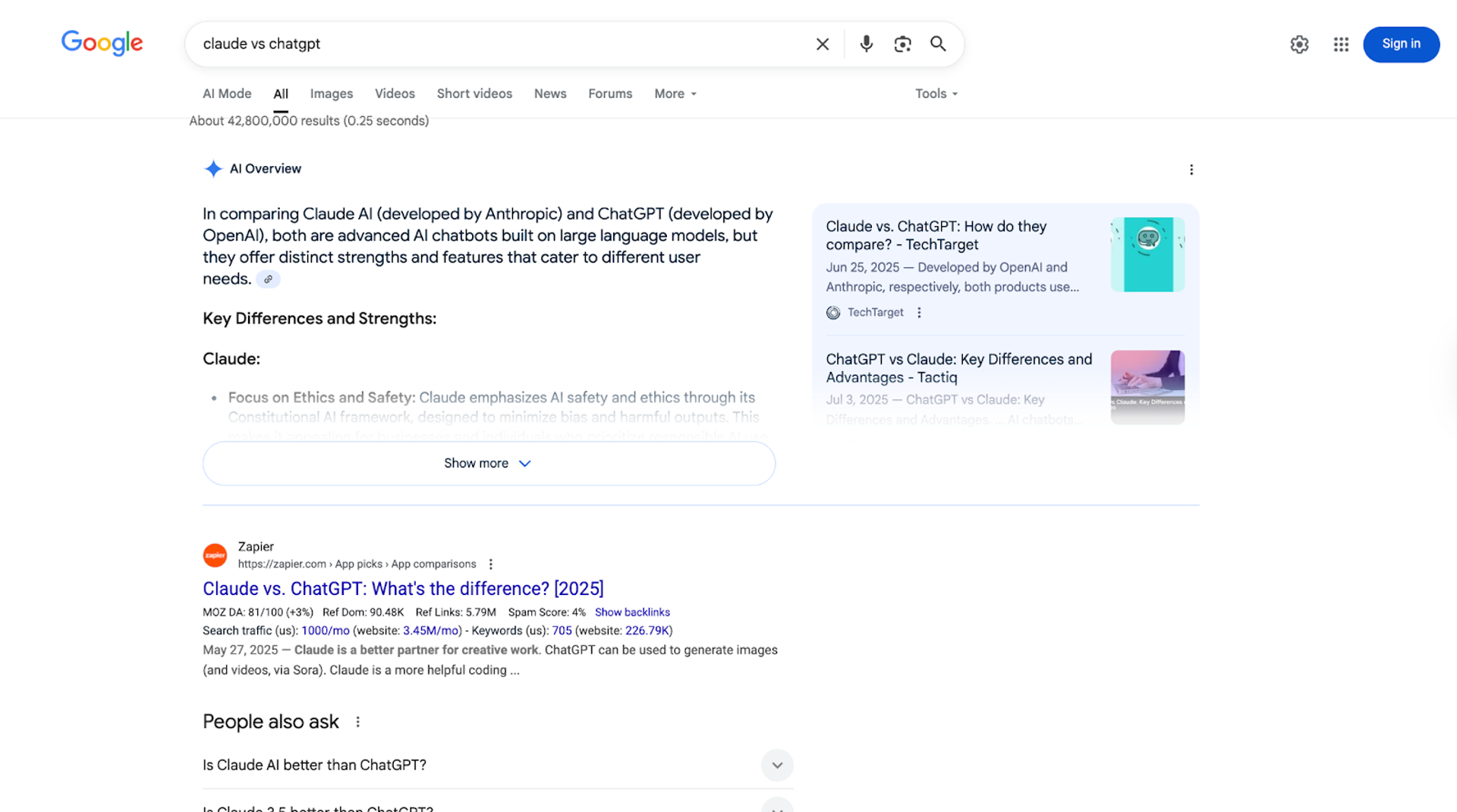Open three-dot menu beside Zapier URL
This screenshot has height=812, width=1457.
(491, 564)
